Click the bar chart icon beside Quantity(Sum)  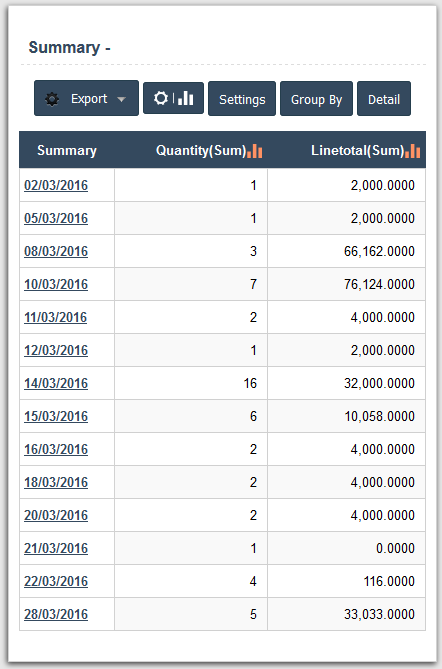point(255,151)
